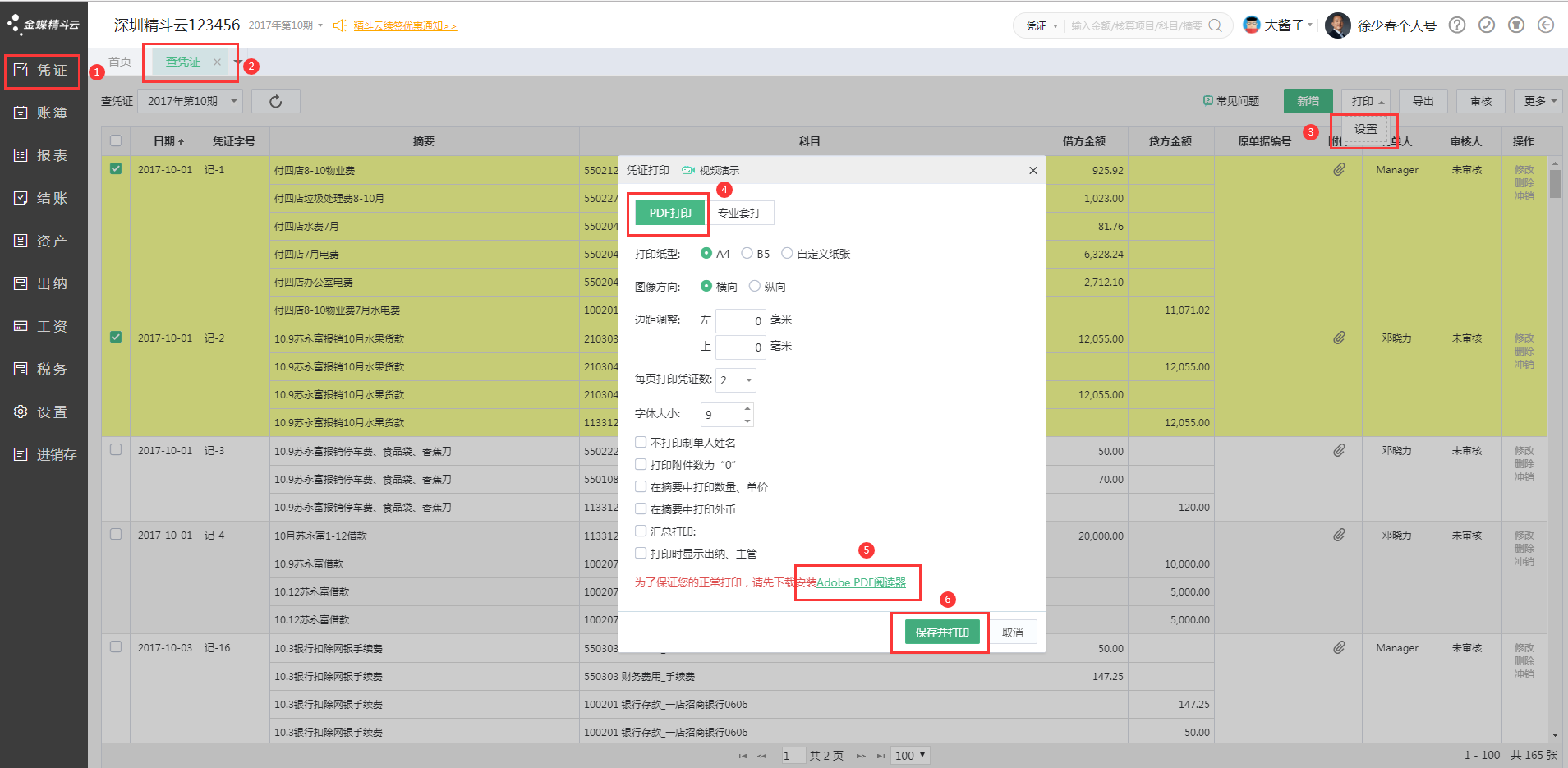
Task: Expand the 更多 menu button
Action: pyautogui.click(x=1540, y=101)
